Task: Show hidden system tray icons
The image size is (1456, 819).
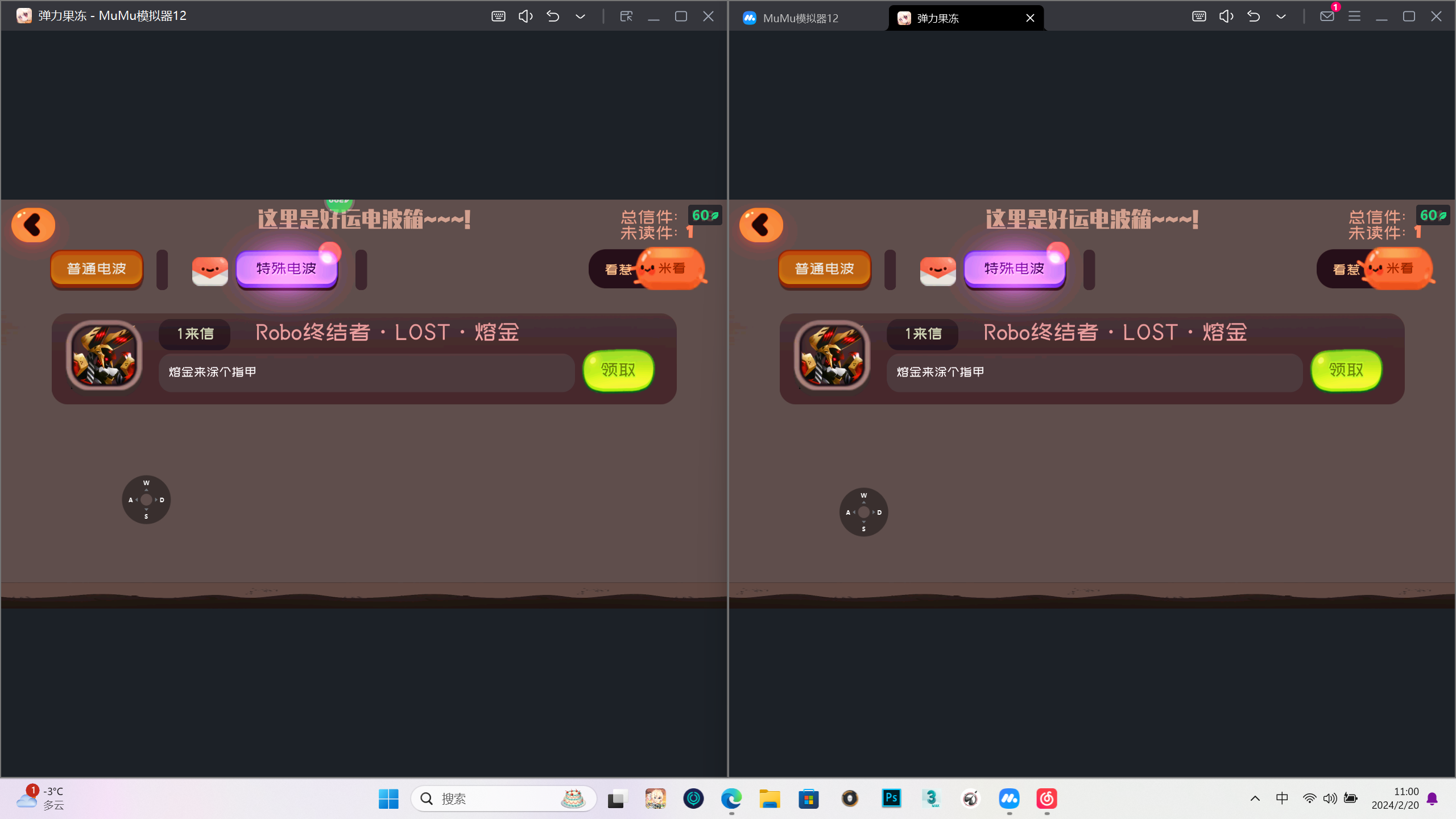Action: (1255, 799)
